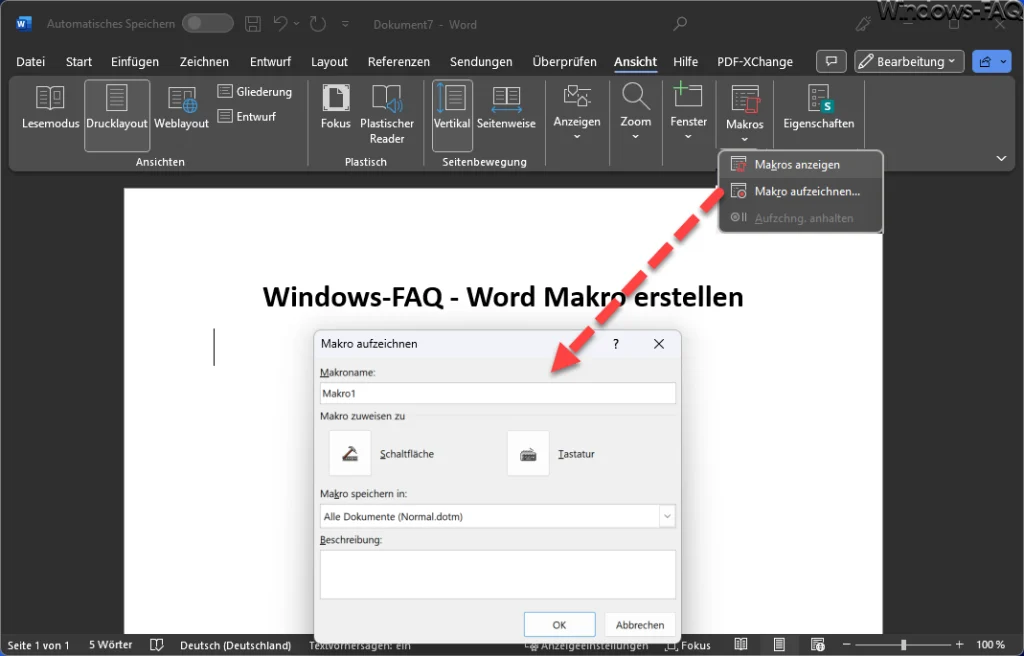Click the help question mark in dialog
Screen dimensions: 1024x656
tap(616, 344)
